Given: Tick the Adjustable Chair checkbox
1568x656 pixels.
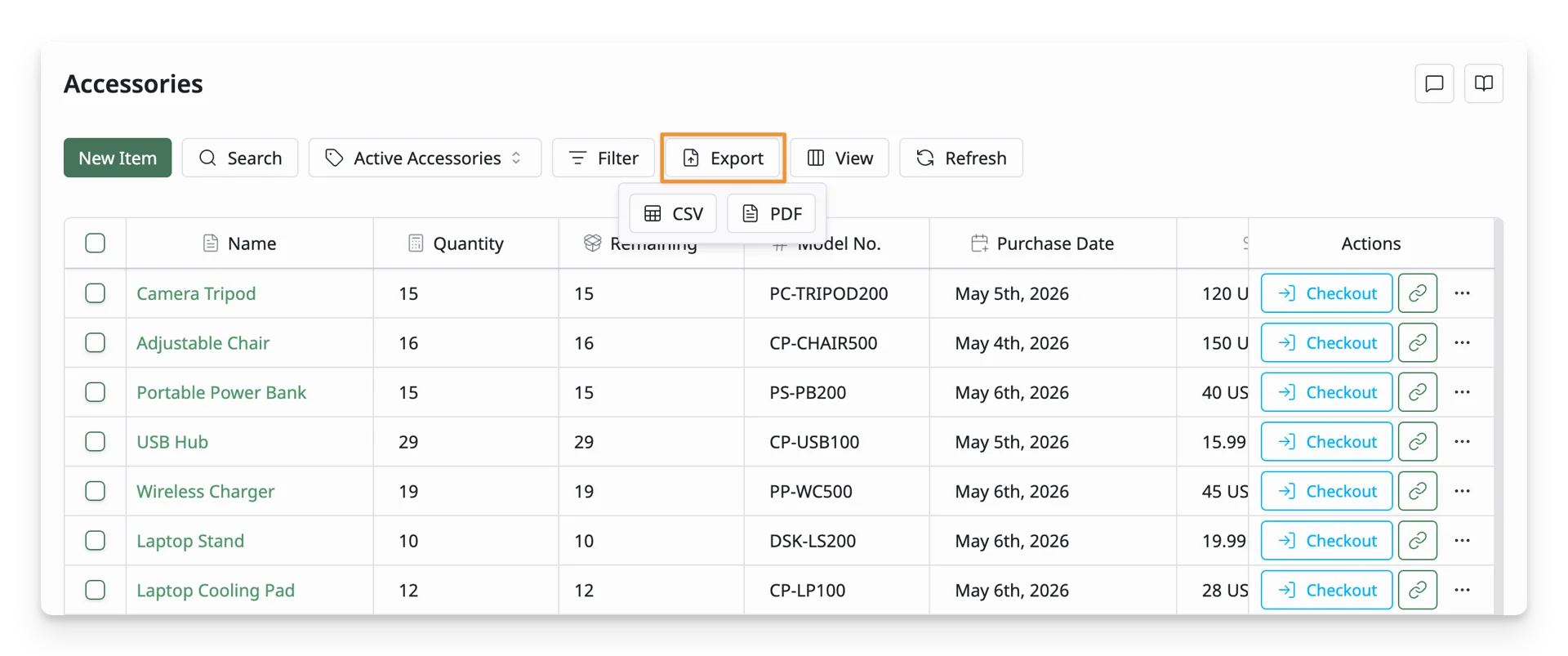Looking at the screenshot, I should [x=96, y=343].
